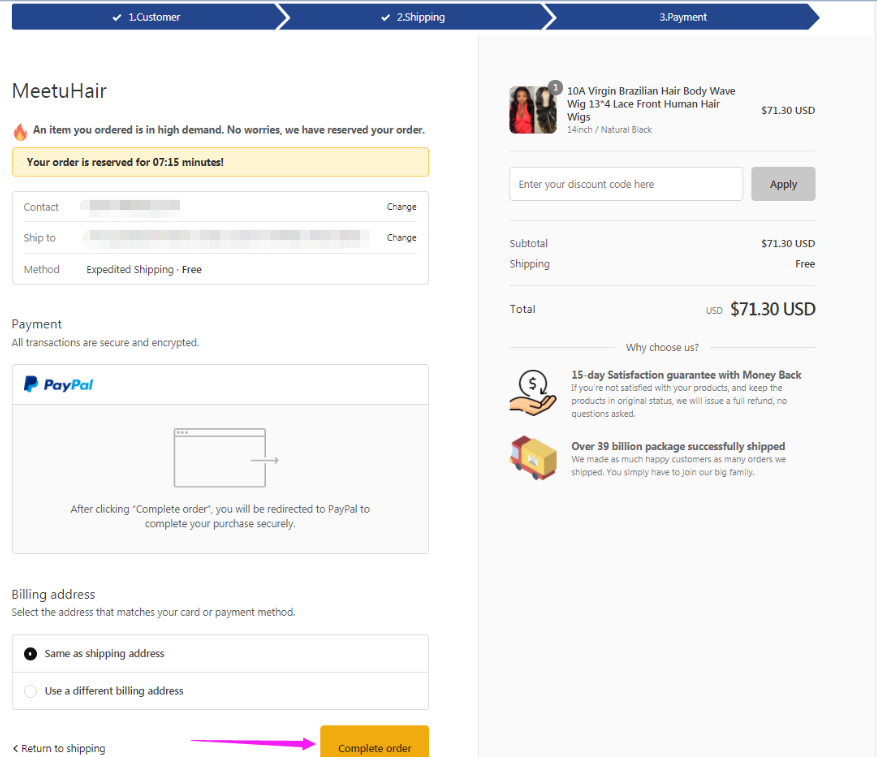Click the delivery truck package icon
This screenshot has width=877, height=757.
click(532, 458)
